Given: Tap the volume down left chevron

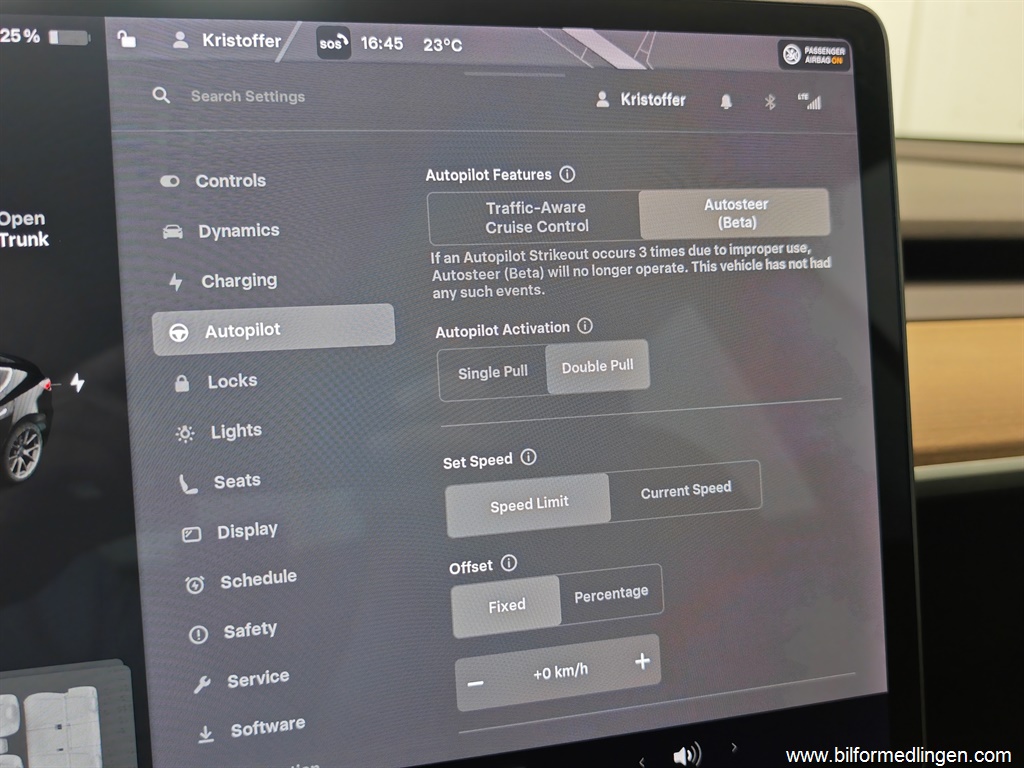Looking at the screenshot, I should coord(642,761).
